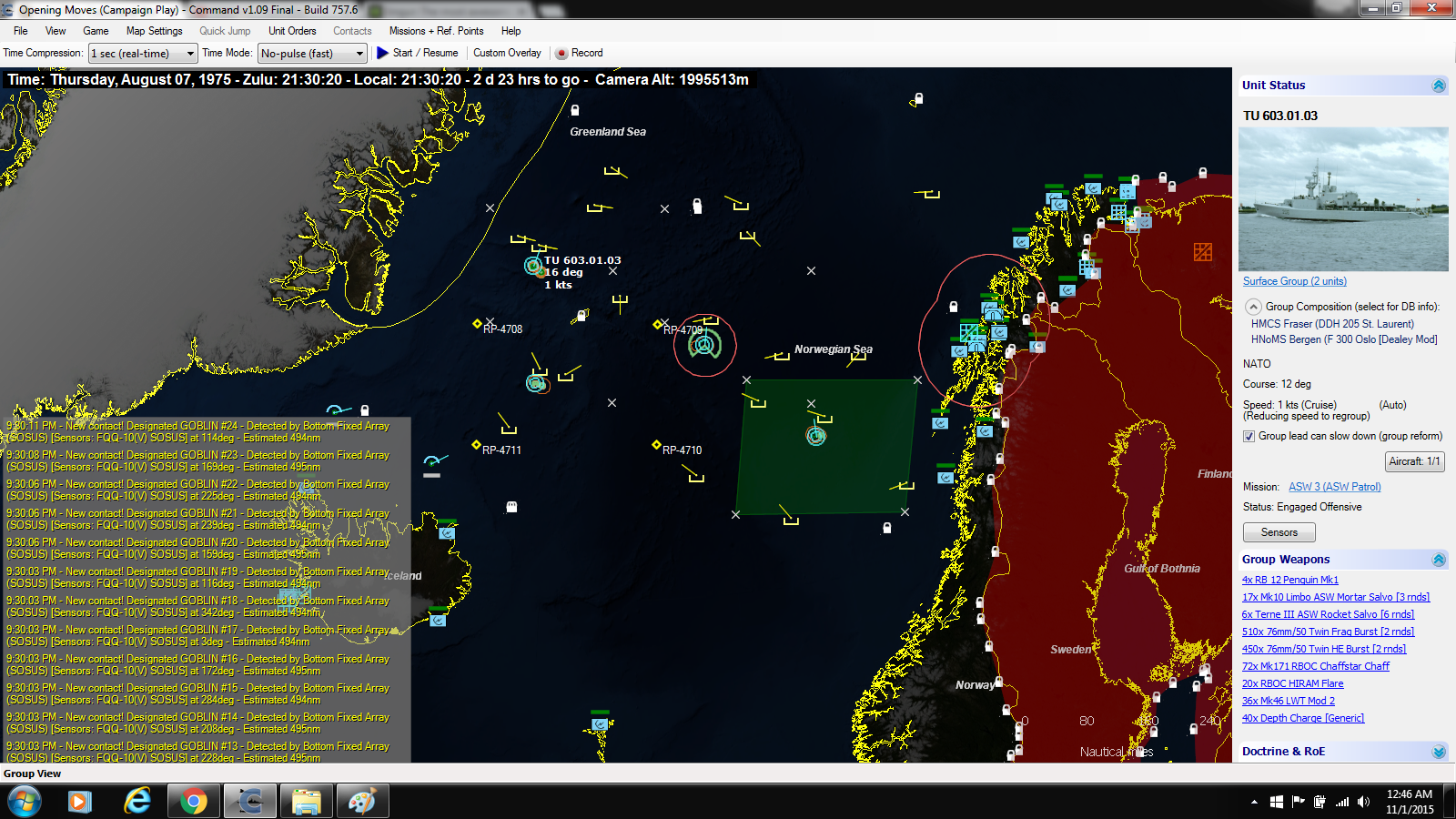This screenshot has height=819, width=1456.
Task: Click the 72x Mk171 RBOC Chaffstar Chaff link
Action: (1316, 666)
